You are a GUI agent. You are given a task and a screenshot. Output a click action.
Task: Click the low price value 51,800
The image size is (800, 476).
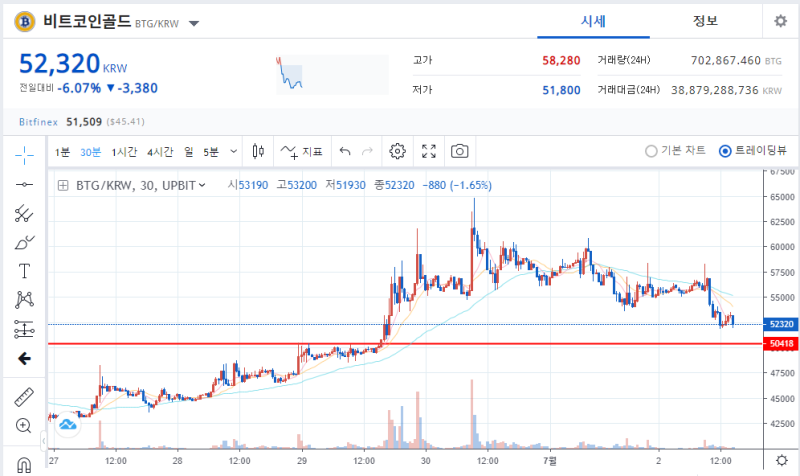click(x=561, y=90)
